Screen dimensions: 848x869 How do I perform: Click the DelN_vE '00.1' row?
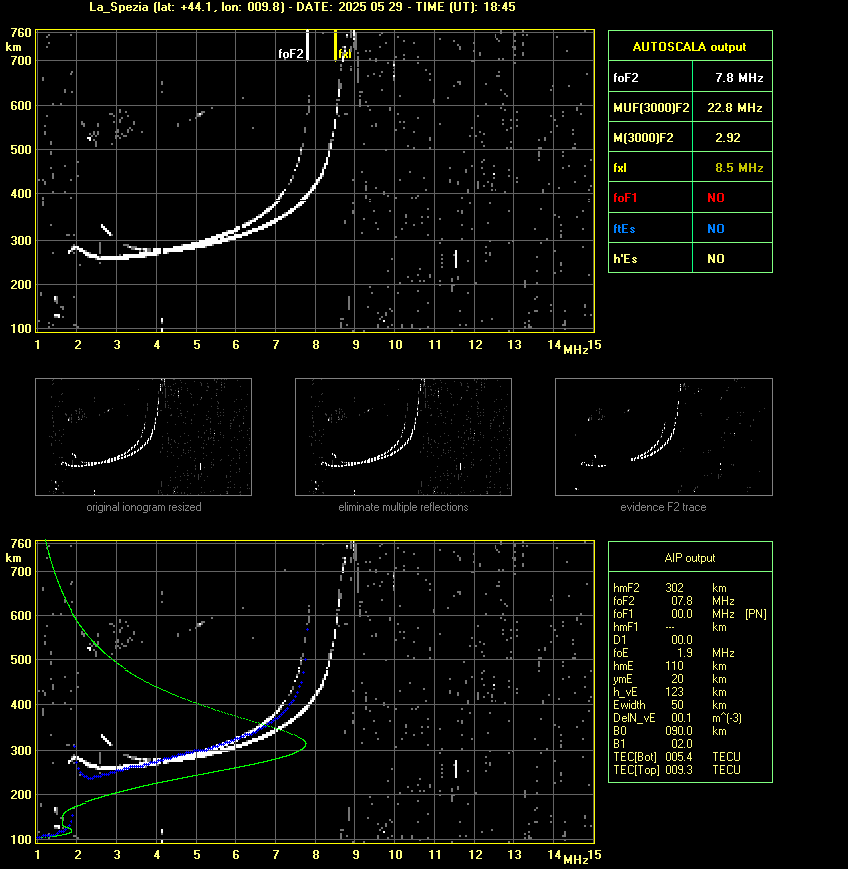coord(677,718)
